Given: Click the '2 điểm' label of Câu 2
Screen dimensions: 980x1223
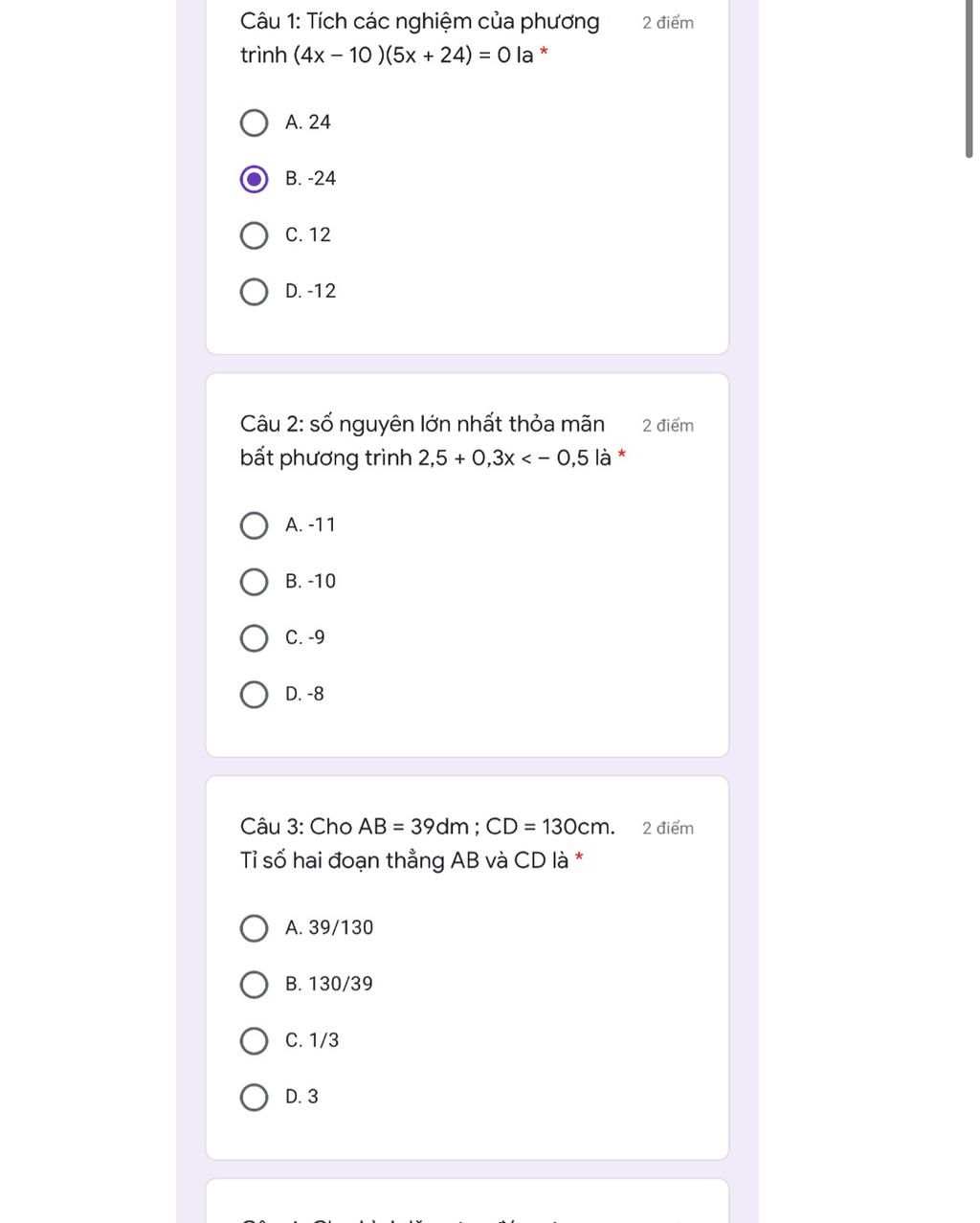Looking at the screenshot, I should coord(668,426).
